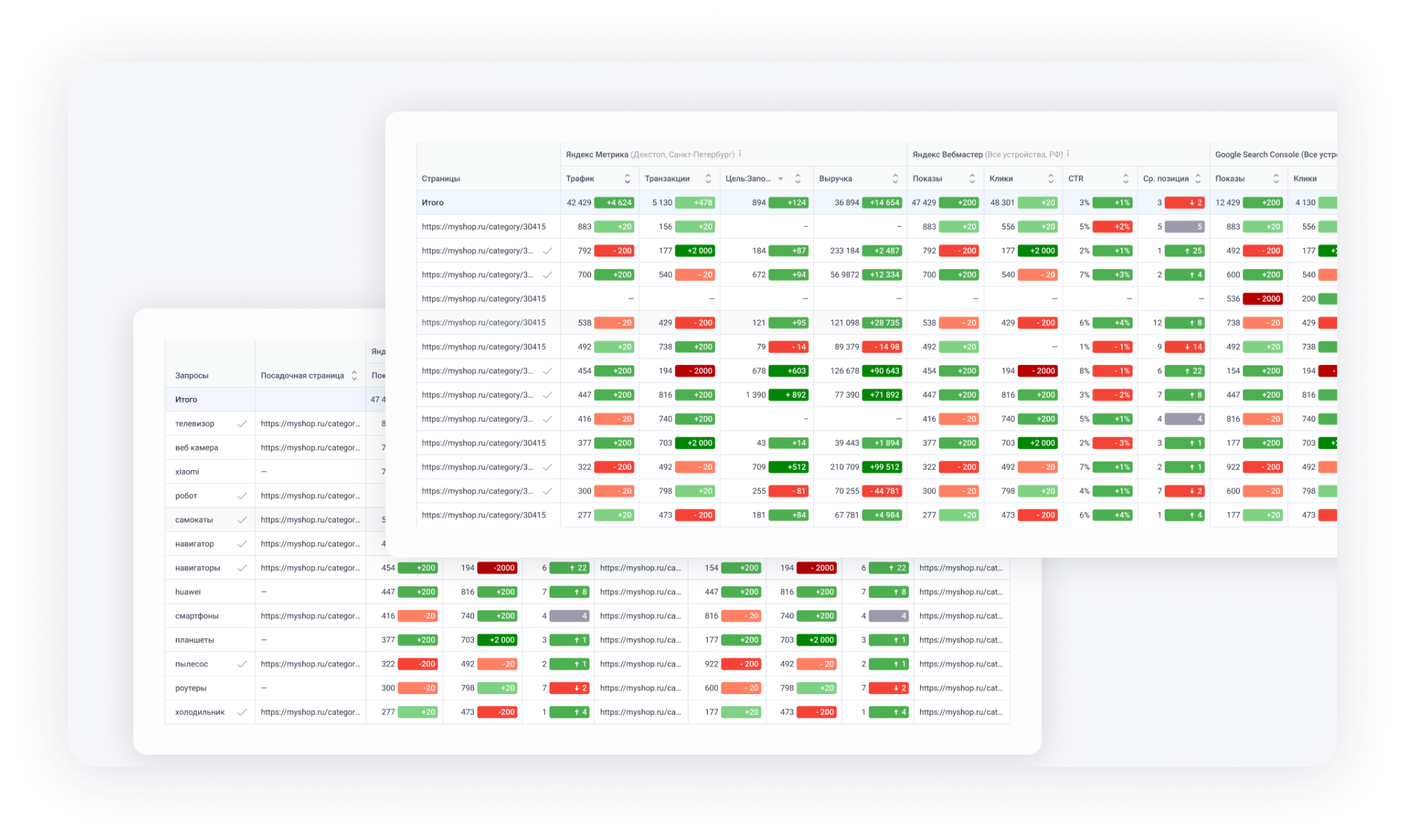Sort Посадочная страница column
This screenshot has width=1405, height=840.
354,375
